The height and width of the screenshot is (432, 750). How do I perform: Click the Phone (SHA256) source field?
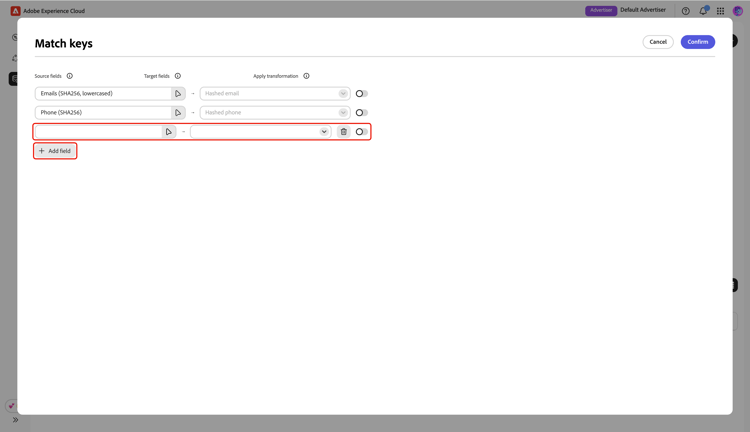click(103, 113)
